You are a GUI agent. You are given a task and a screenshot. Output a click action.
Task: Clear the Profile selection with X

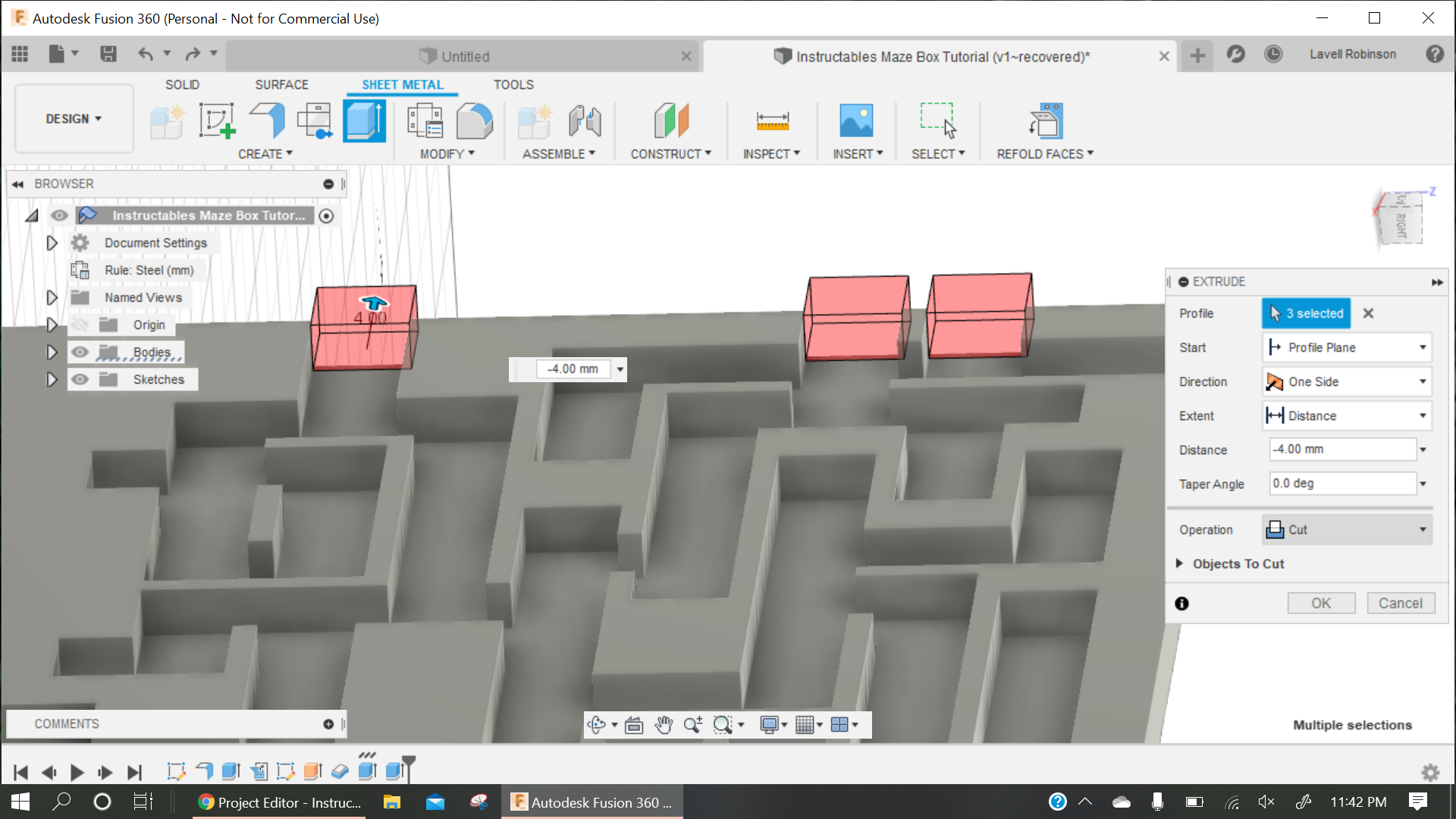[1368, 313]
